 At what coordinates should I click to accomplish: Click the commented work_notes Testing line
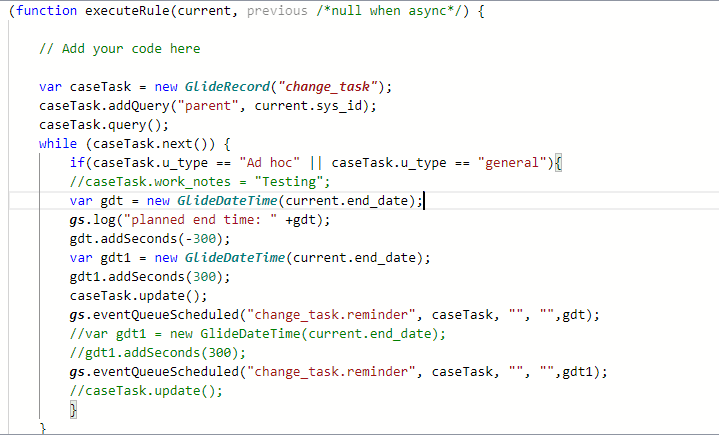pos(200,182)
